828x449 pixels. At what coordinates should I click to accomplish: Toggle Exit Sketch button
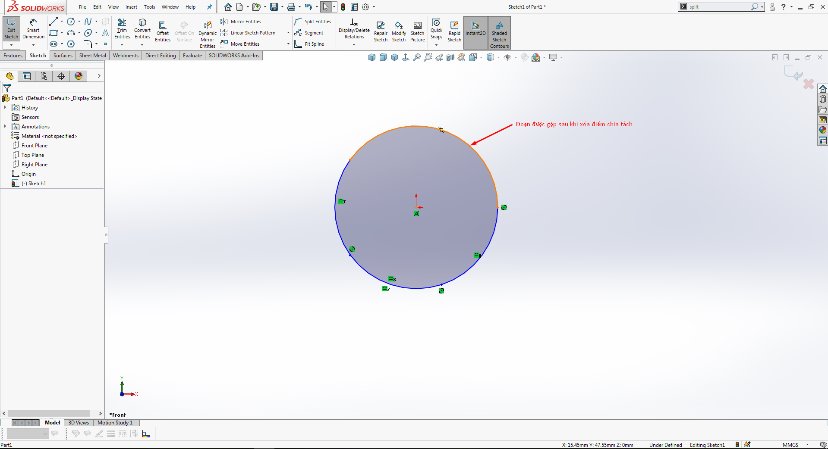pyautogui.click(x=12, y=29)
